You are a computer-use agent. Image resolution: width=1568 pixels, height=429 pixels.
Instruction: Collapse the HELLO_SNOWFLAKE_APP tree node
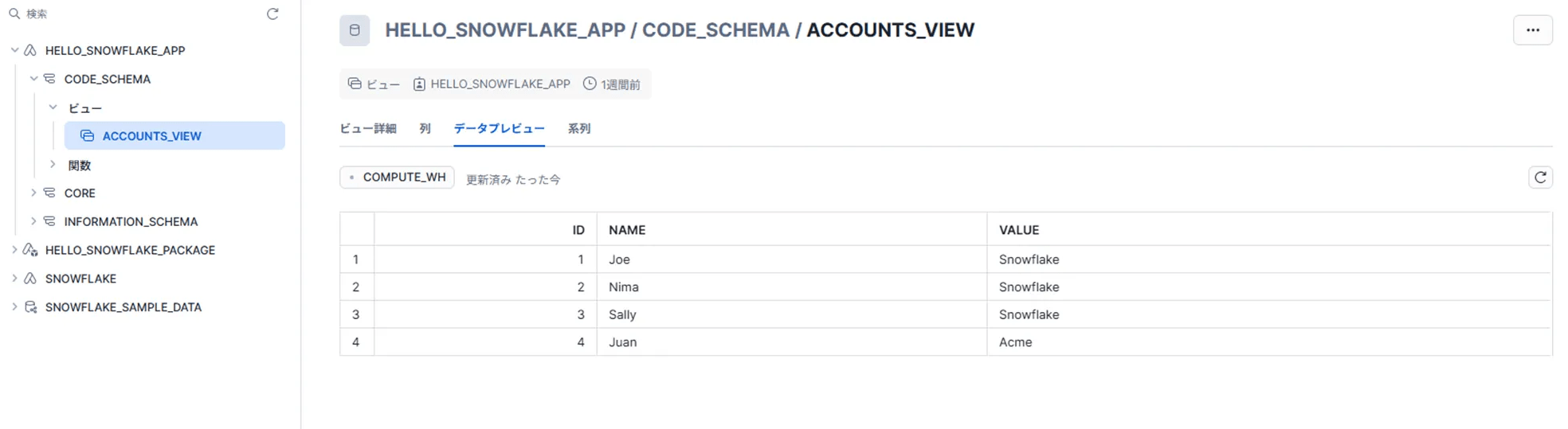(14, 50)
